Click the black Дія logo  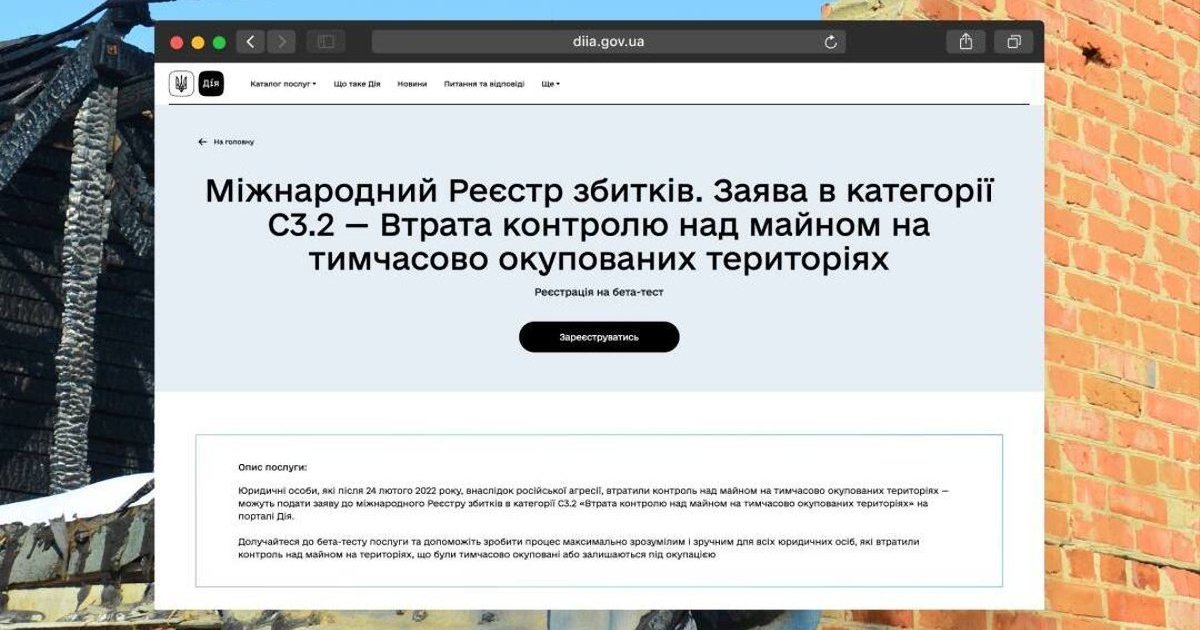[211, 84]
